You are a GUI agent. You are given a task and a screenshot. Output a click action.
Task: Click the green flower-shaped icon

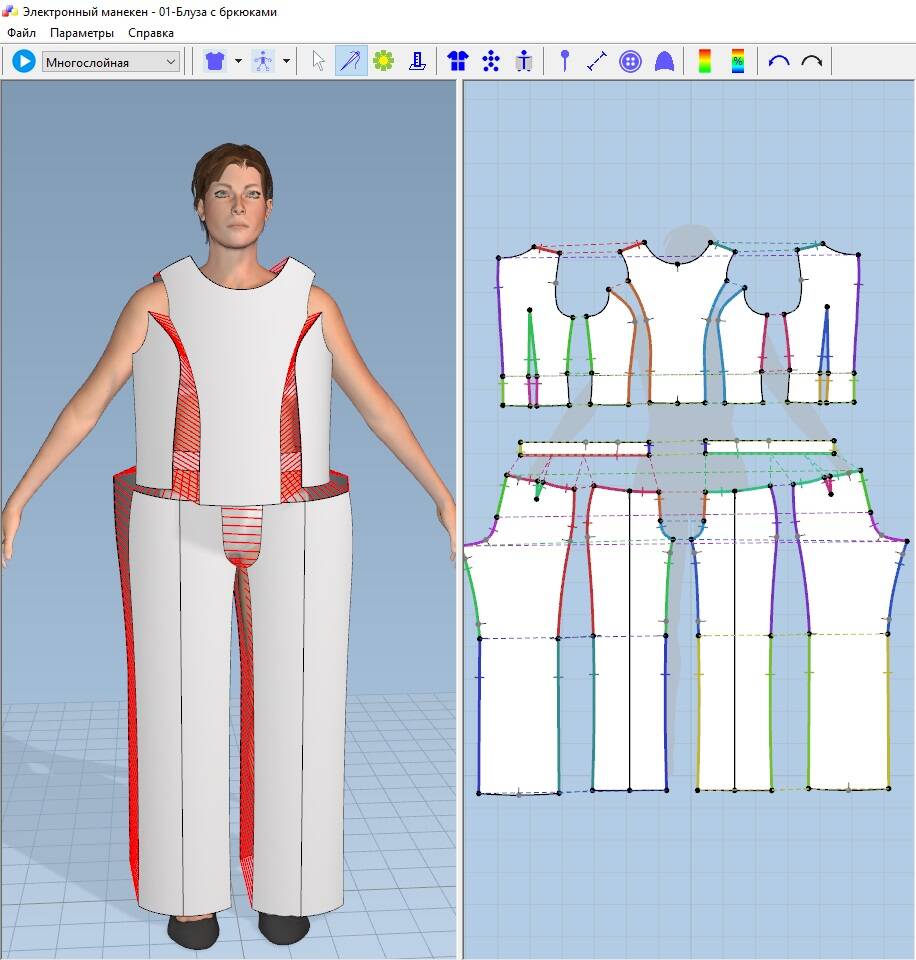[x=383, y=62]
